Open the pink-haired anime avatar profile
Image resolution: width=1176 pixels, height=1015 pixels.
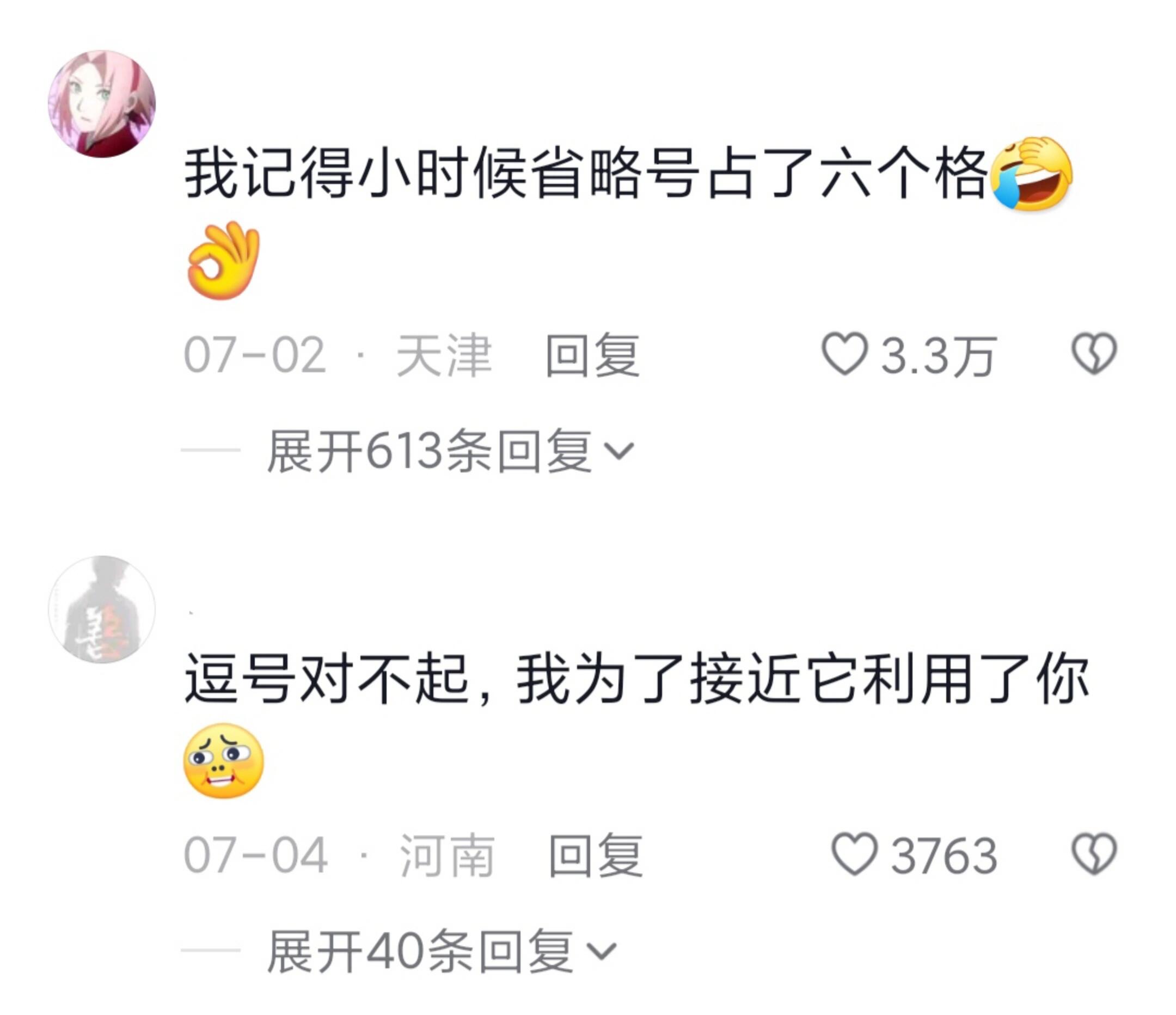click(x=102, y=103)
